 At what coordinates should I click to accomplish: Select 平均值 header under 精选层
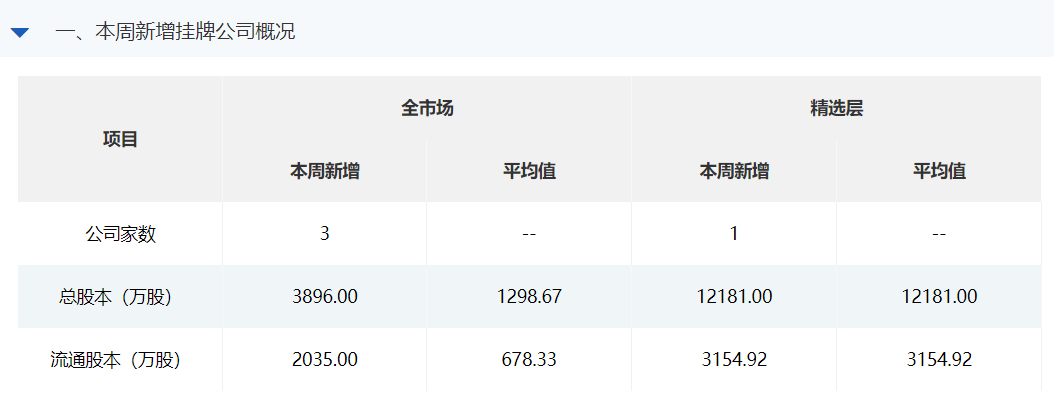point(939,171)
